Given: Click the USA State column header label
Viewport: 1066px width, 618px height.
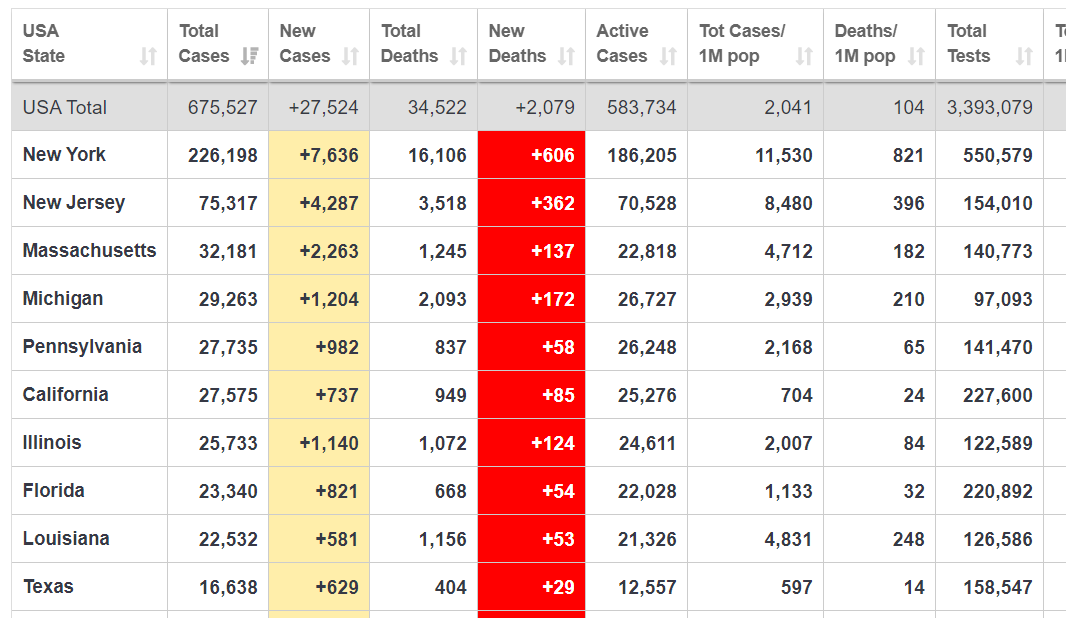Looking at the screenshot, I should 44,44.
